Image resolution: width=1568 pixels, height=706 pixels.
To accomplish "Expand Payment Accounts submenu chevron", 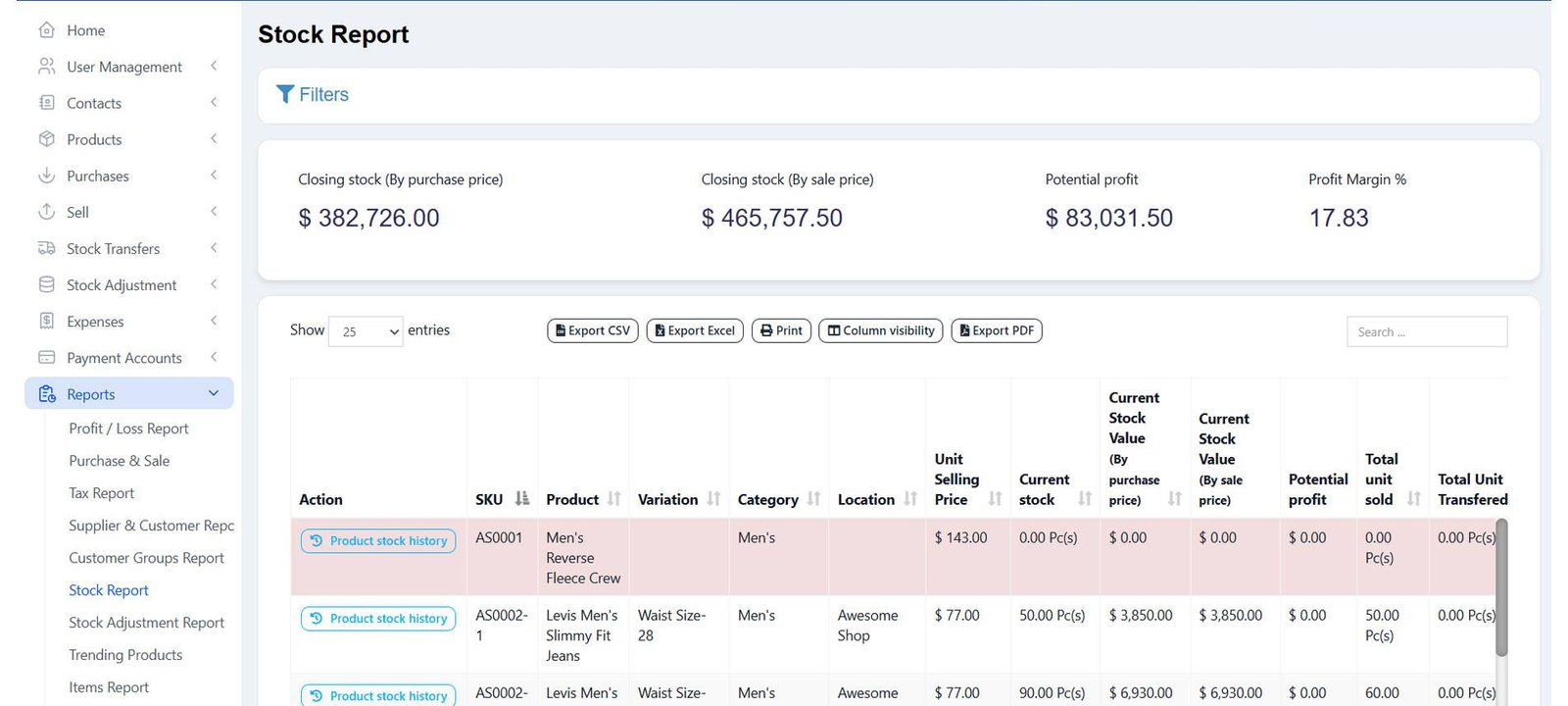I will (x=214, y=356).
